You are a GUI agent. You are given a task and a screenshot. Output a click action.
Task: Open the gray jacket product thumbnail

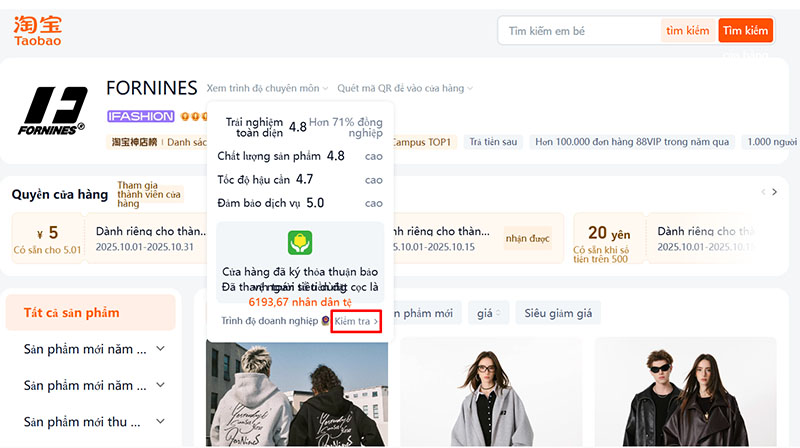point(487,392)
